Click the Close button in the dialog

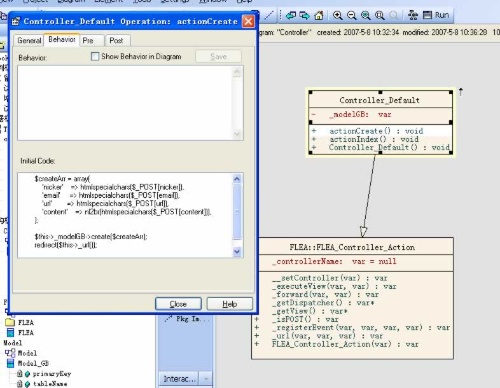click(x=178, y=304)
